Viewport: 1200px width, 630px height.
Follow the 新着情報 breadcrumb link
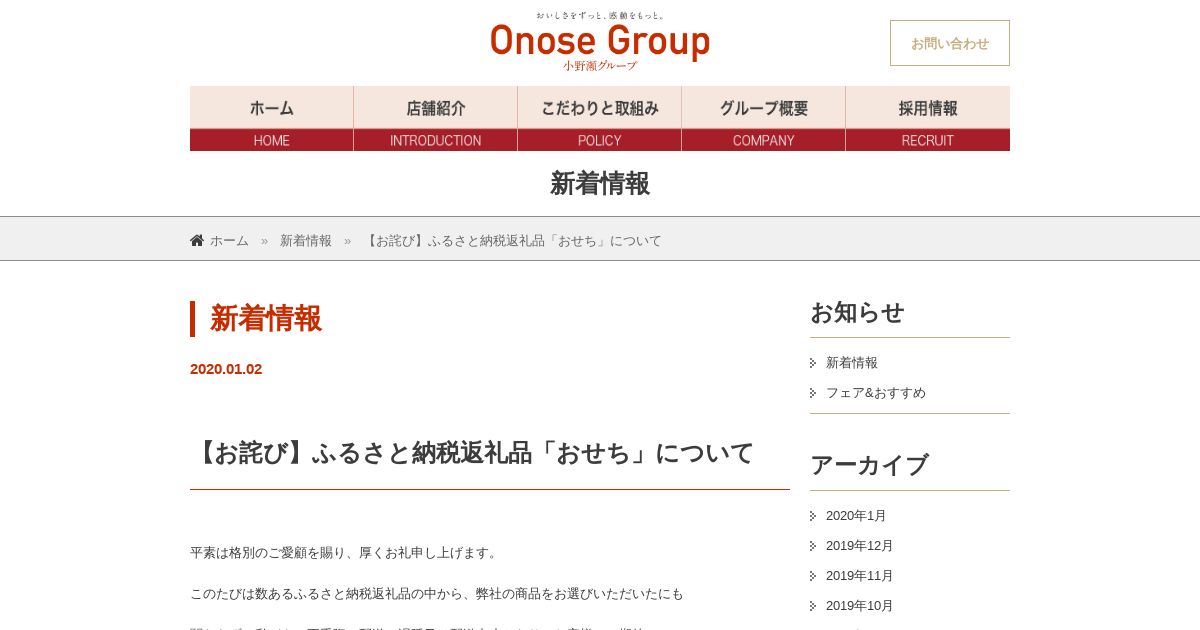[306, 241]
